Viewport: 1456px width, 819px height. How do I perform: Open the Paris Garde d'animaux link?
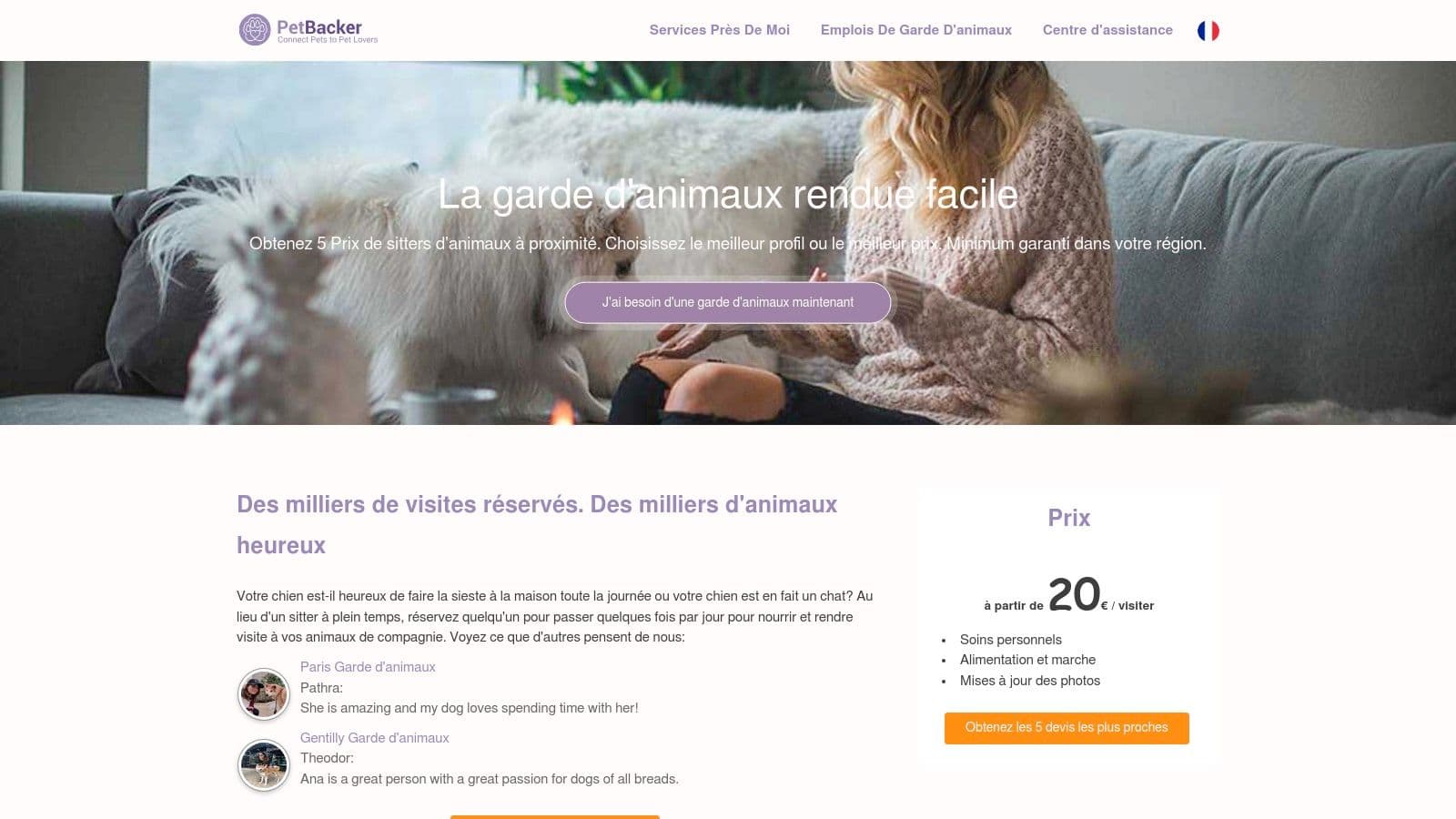coord(368,667)
